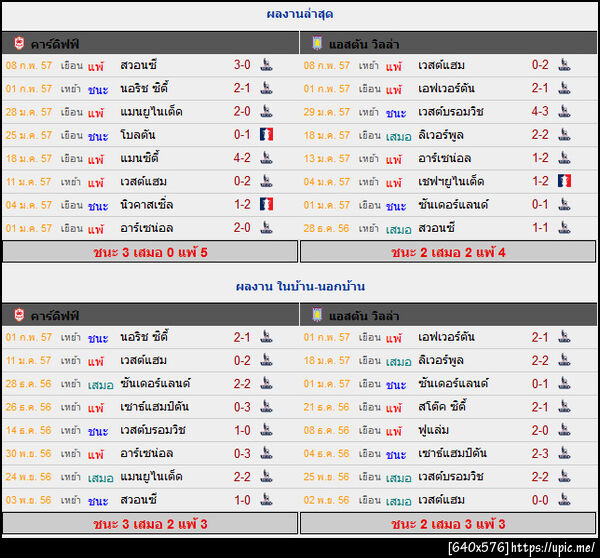Click the ผลงาน ในบ้าน-นอกบ้าน section title
This screenshot has width=600, height=558.
[300, 286]
